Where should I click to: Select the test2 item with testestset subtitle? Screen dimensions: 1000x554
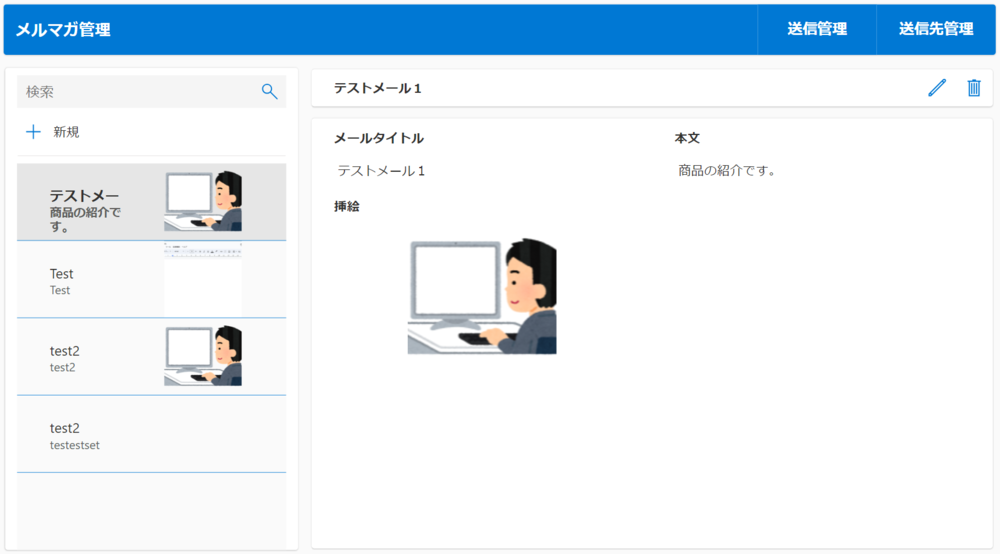click(151, 434)
